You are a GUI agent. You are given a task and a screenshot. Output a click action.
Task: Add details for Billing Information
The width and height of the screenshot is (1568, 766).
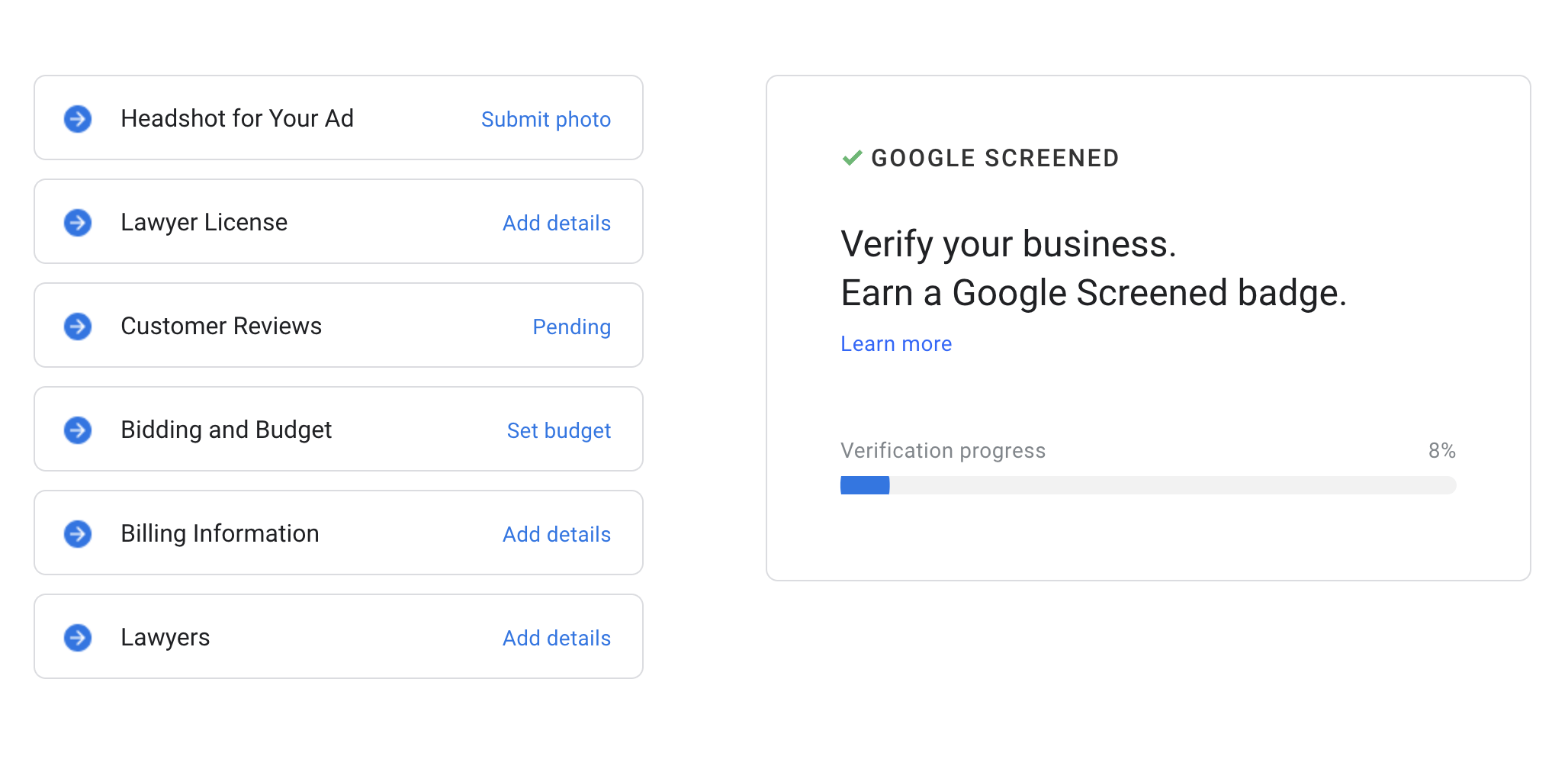click(x=557, y=534)
